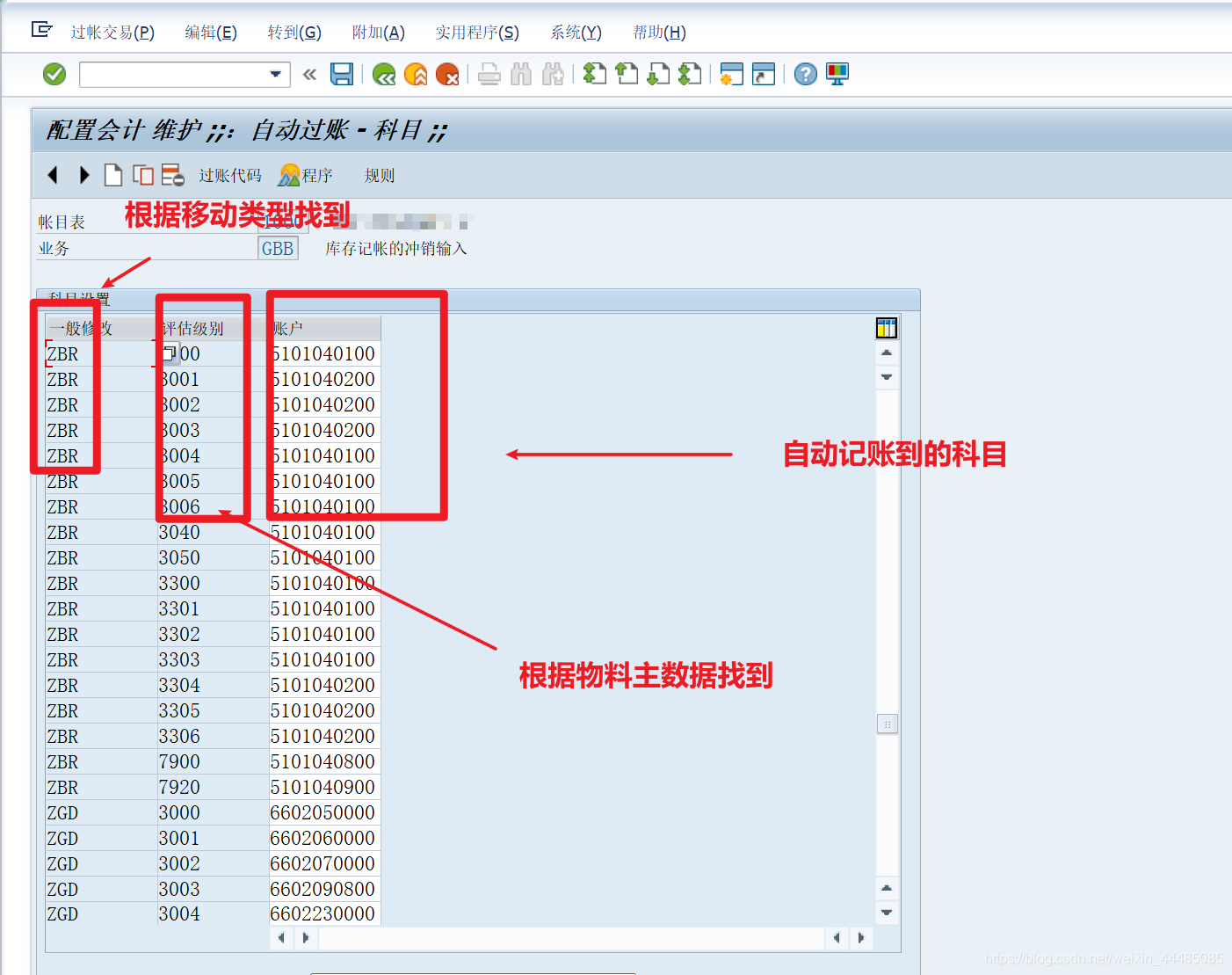Select account cell 5101040800
This screenshot has height=975, width=1232.
click(x=323, y=762)
